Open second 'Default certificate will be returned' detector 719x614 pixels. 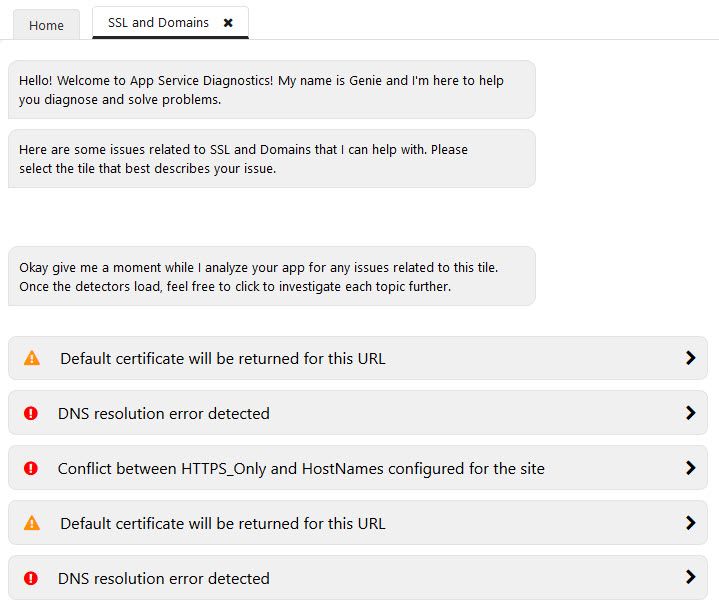pyautogui.click(x=358, y=523)
